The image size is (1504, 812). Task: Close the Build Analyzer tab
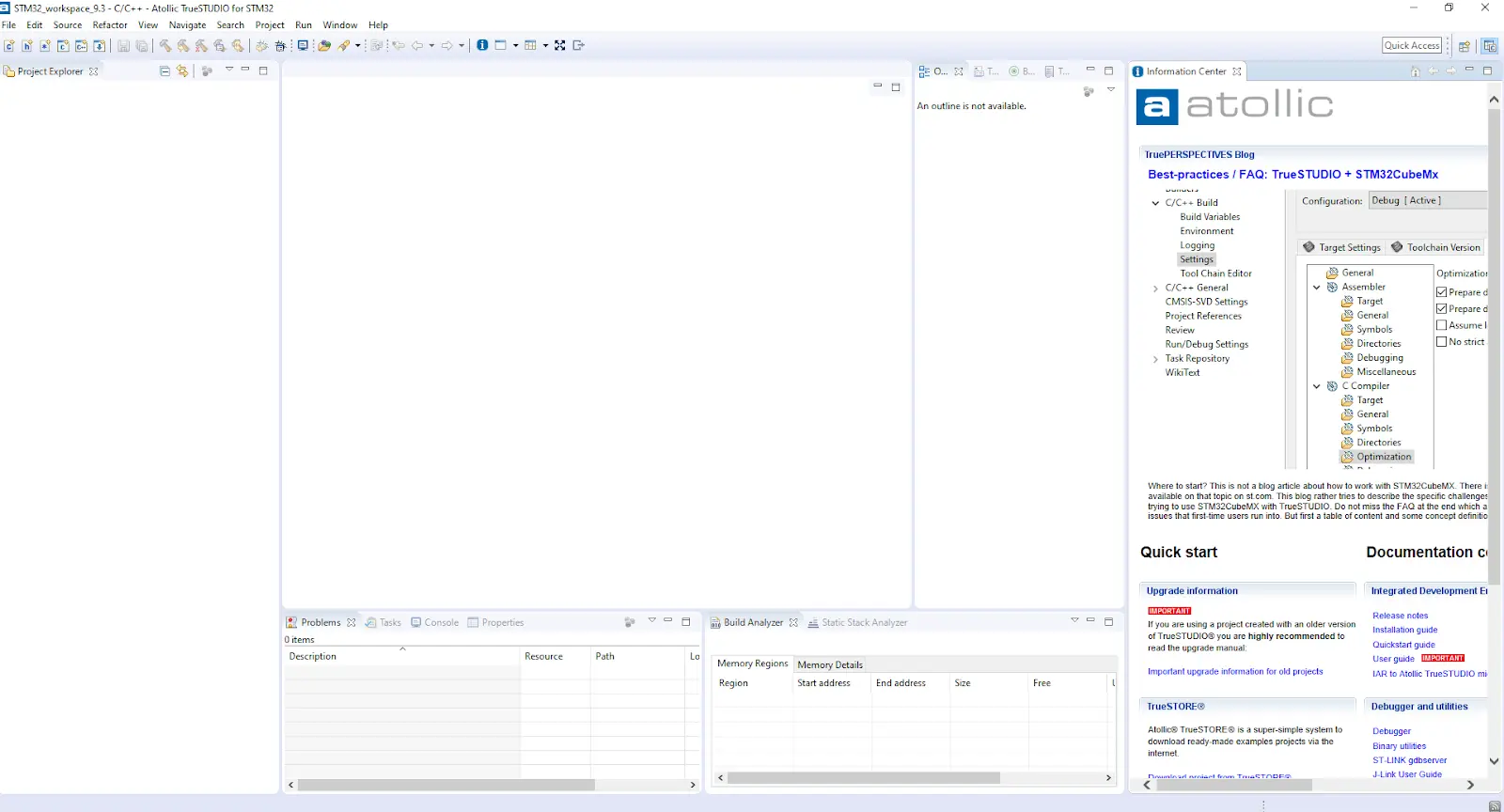793,622
